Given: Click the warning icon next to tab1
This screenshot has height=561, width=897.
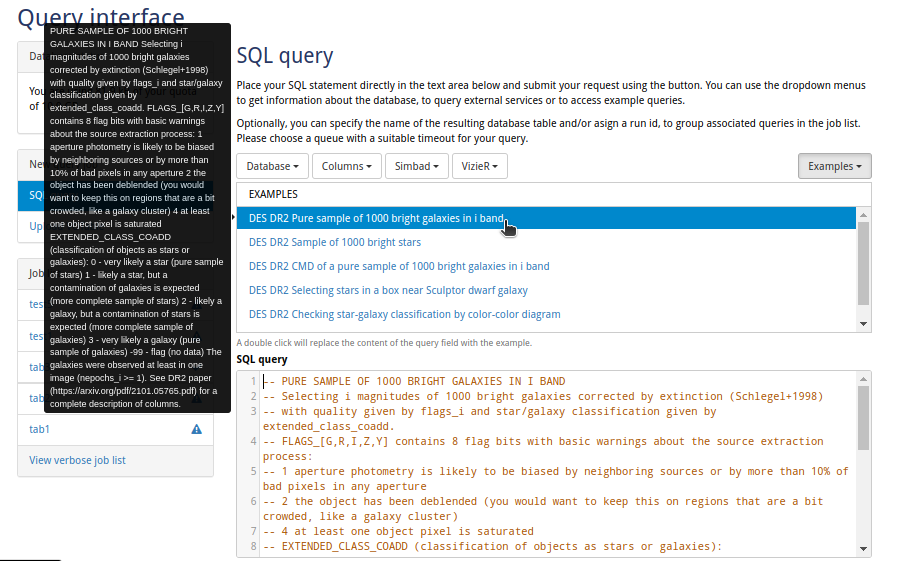Looking at the screenshot, I should pos(197,429).
